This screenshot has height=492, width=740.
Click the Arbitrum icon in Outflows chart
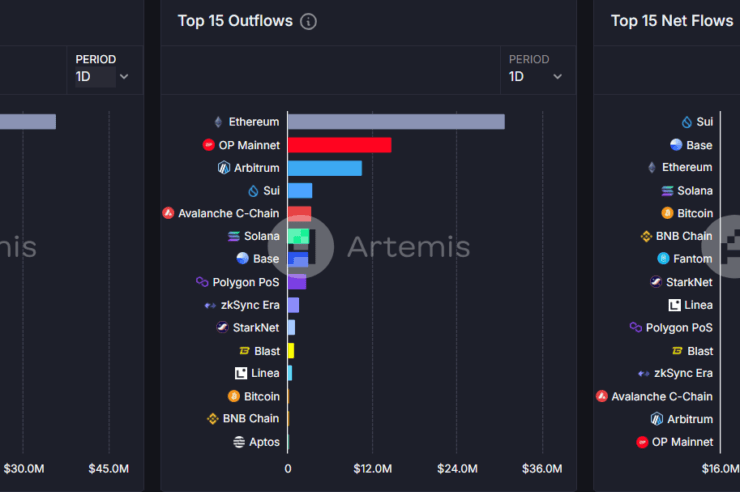pos(224,167)
